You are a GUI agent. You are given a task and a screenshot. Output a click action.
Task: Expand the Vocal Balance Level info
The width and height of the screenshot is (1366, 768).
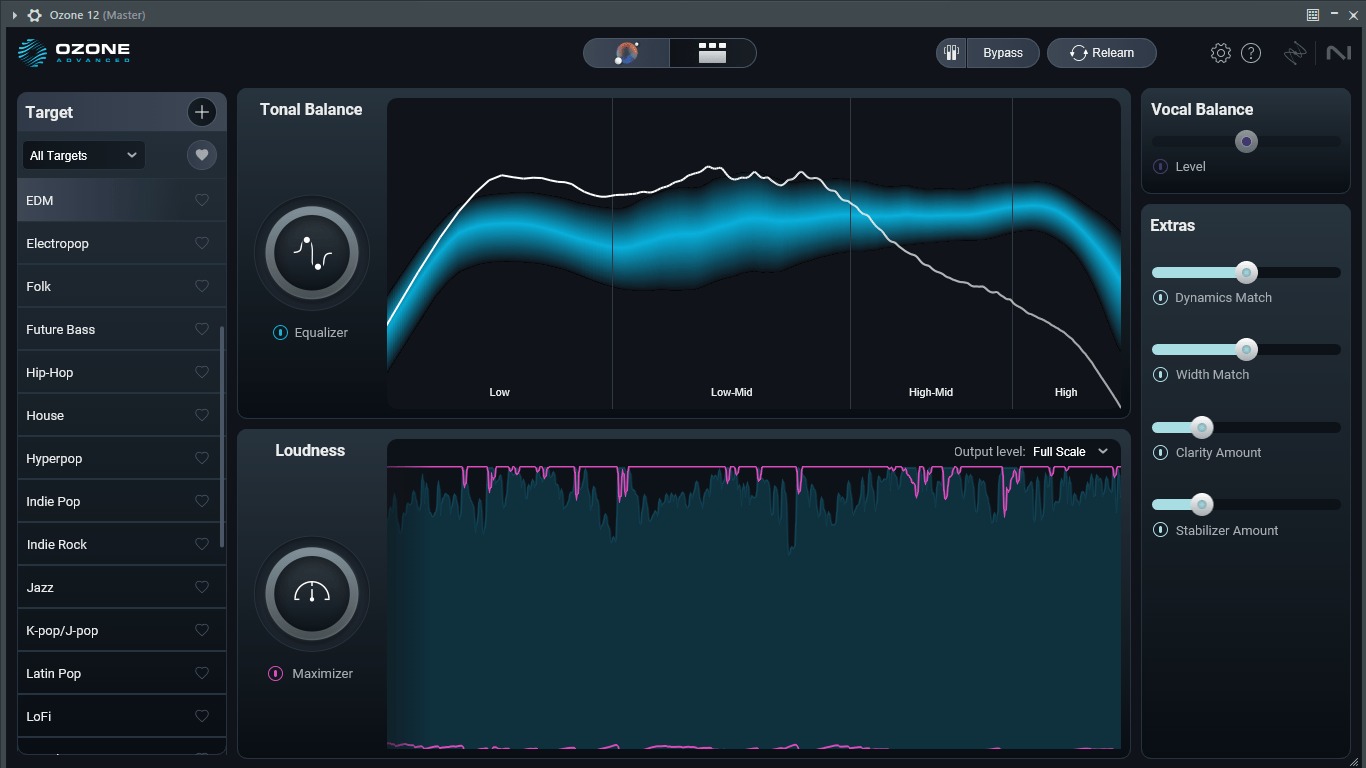(1160, 166)
